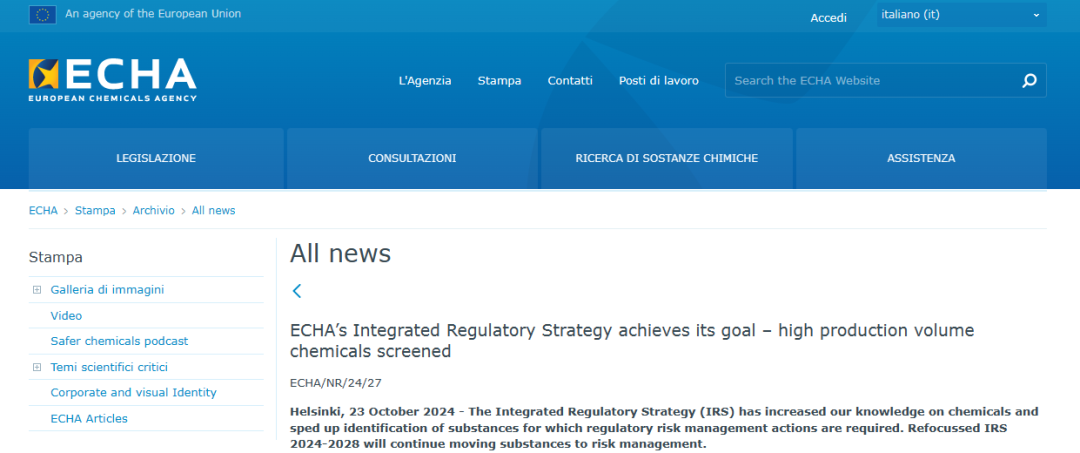
Task: Open the Video sidebar link
Action: 66,316
